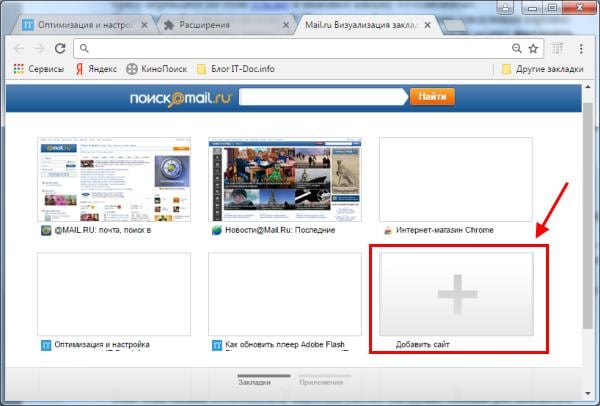Go back using the back arrow

pos(19,49)
